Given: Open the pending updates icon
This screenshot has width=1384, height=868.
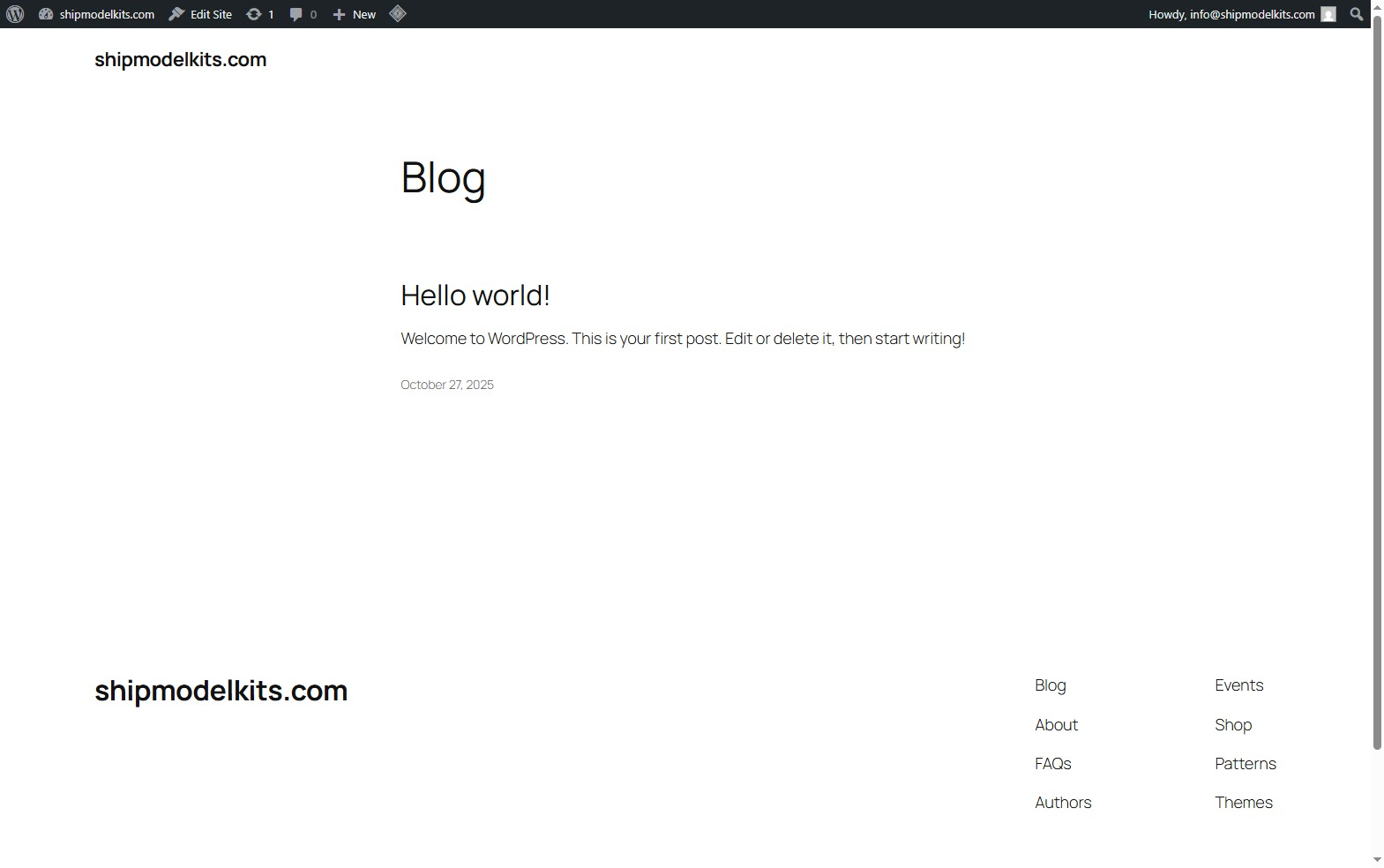Looking at the screenshot, I should pos(254,14).
